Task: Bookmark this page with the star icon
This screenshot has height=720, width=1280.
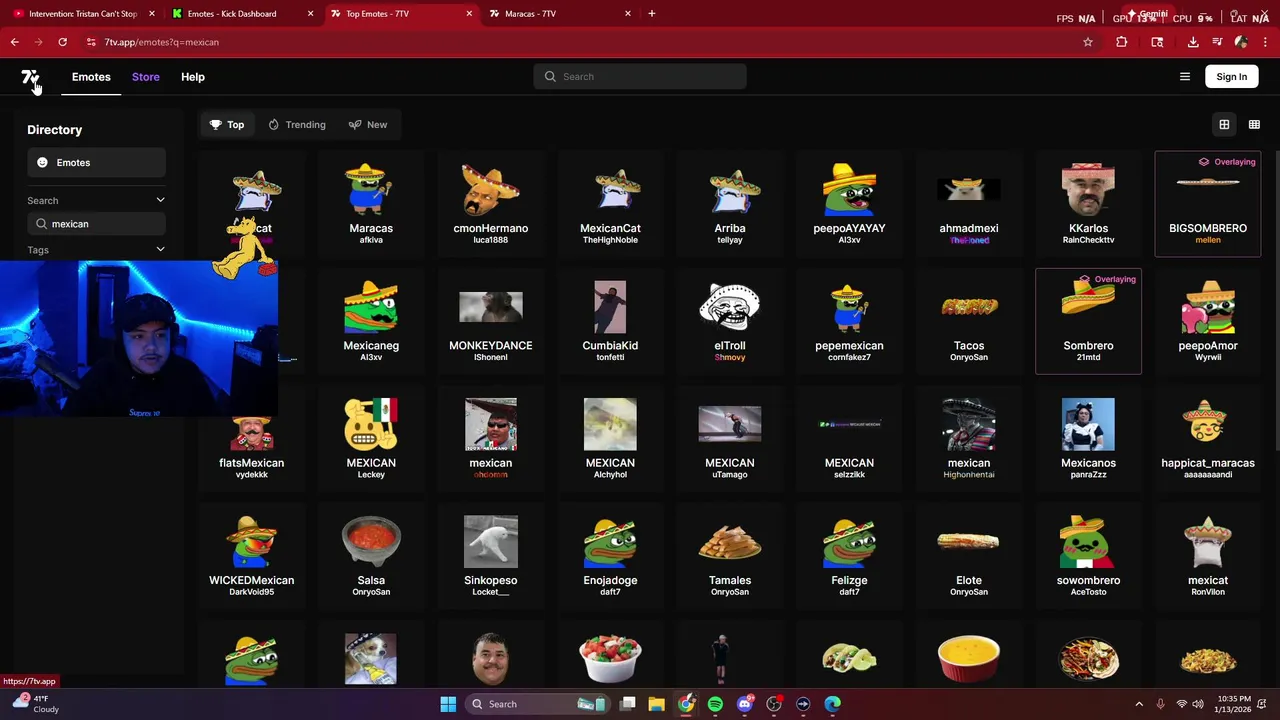Action: click(1088, 42)
